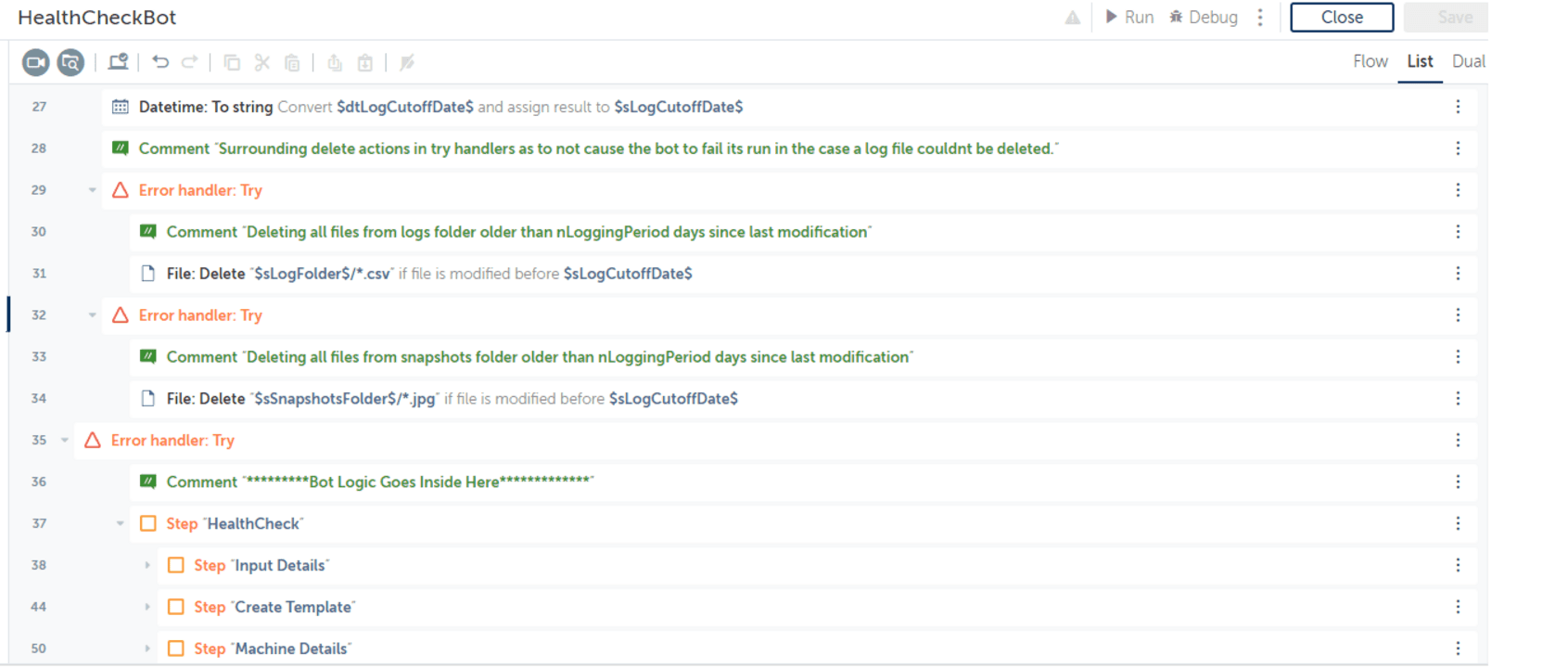Expand the Input Details step

tap(147, 566)
